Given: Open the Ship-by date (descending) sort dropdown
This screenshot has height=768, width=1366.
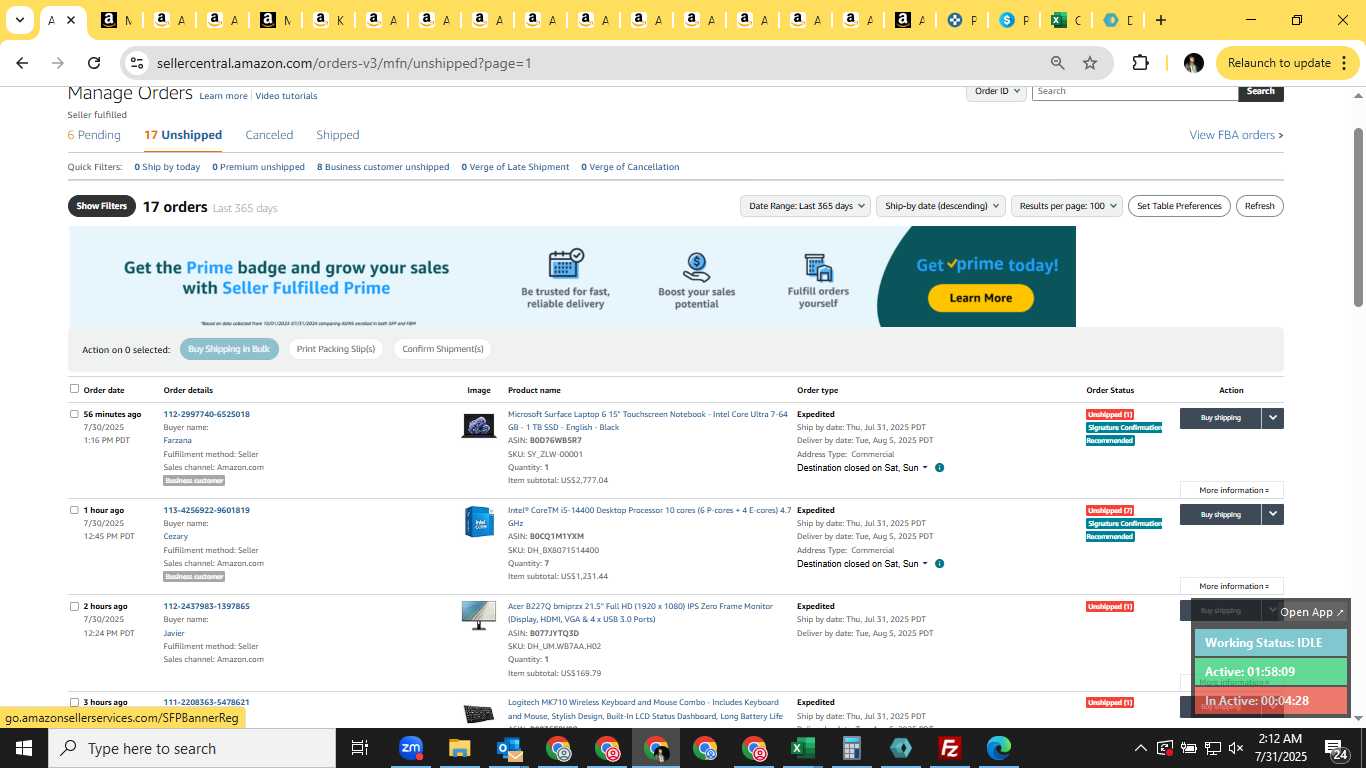Looking at the screenshot, I should pyautogui.click(x=940, y=206).
